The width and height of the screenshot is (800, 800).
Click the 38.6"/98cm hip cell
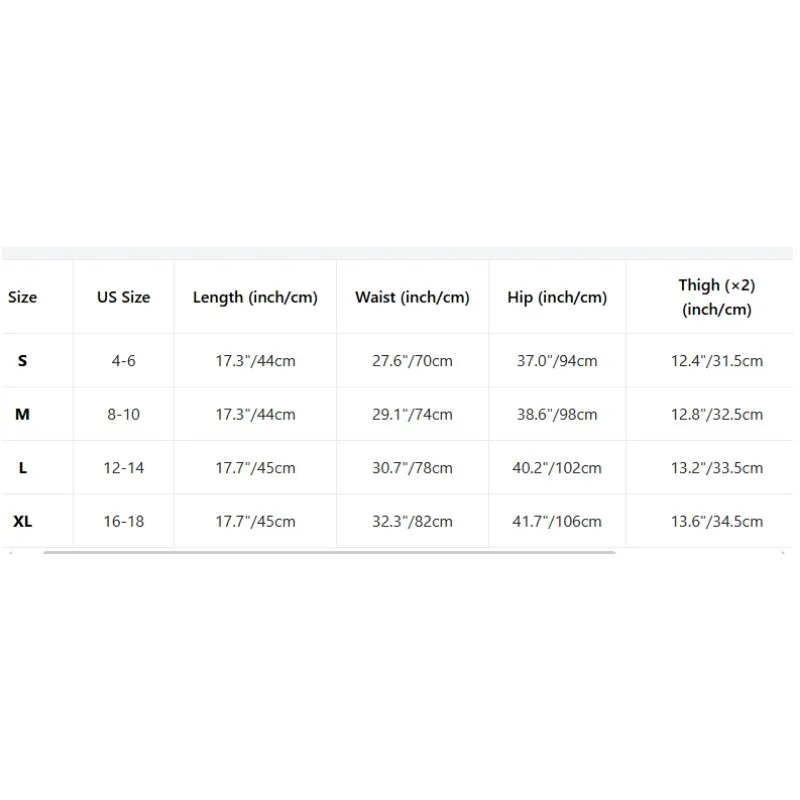coord(557,414)
